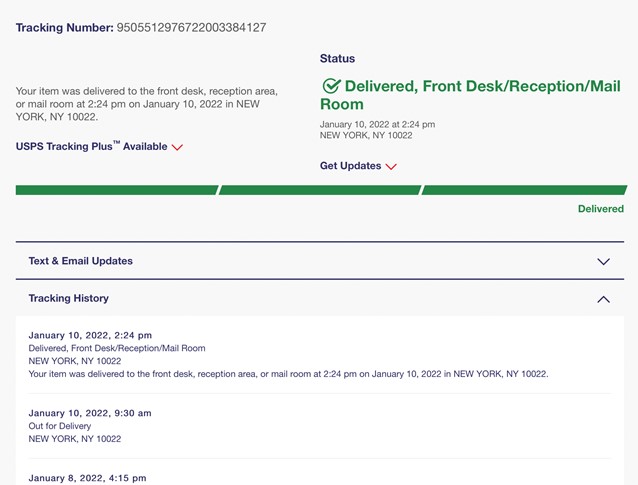Select the Out for Delivery history line
This screenshot has width=638, height=485.
[x=59, y=426]
